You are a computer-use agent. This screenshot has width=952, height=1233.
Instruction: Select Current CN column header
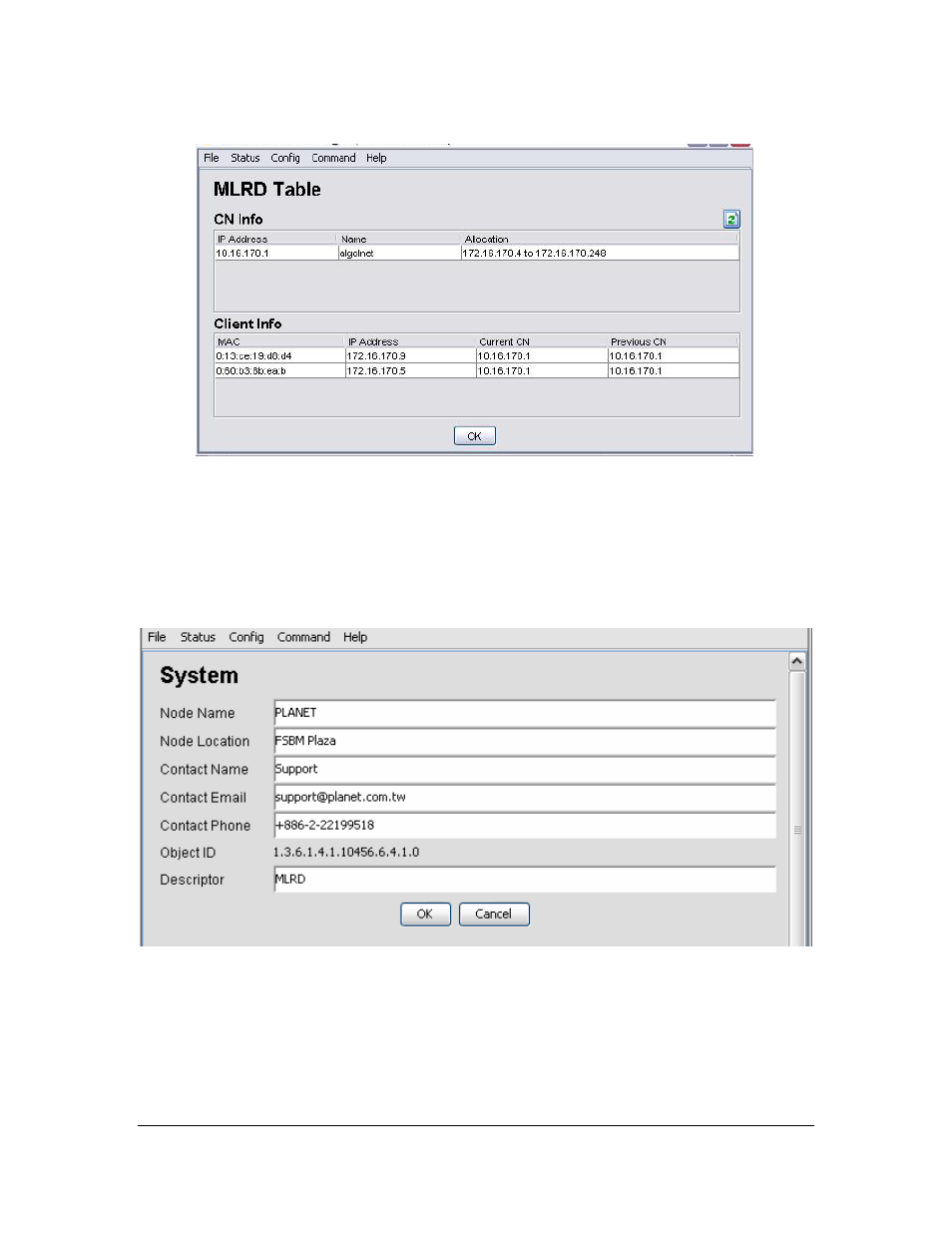click(x=542, y=342)
